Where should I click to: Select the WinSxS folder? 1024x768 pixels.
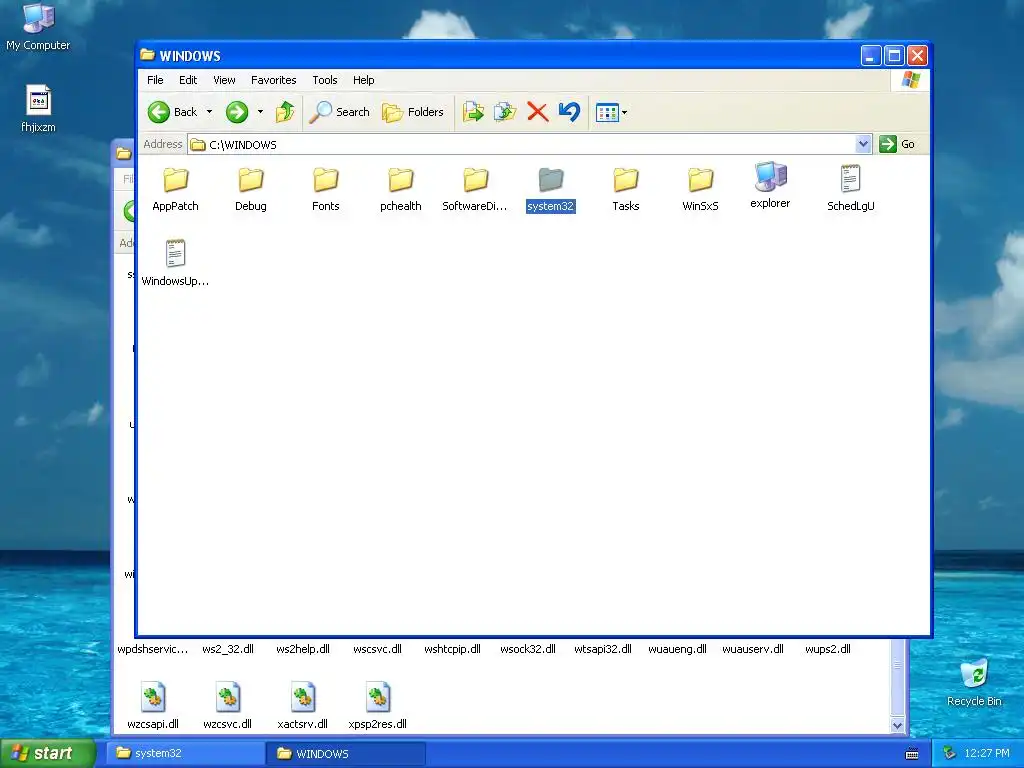[x=700, y=188]
